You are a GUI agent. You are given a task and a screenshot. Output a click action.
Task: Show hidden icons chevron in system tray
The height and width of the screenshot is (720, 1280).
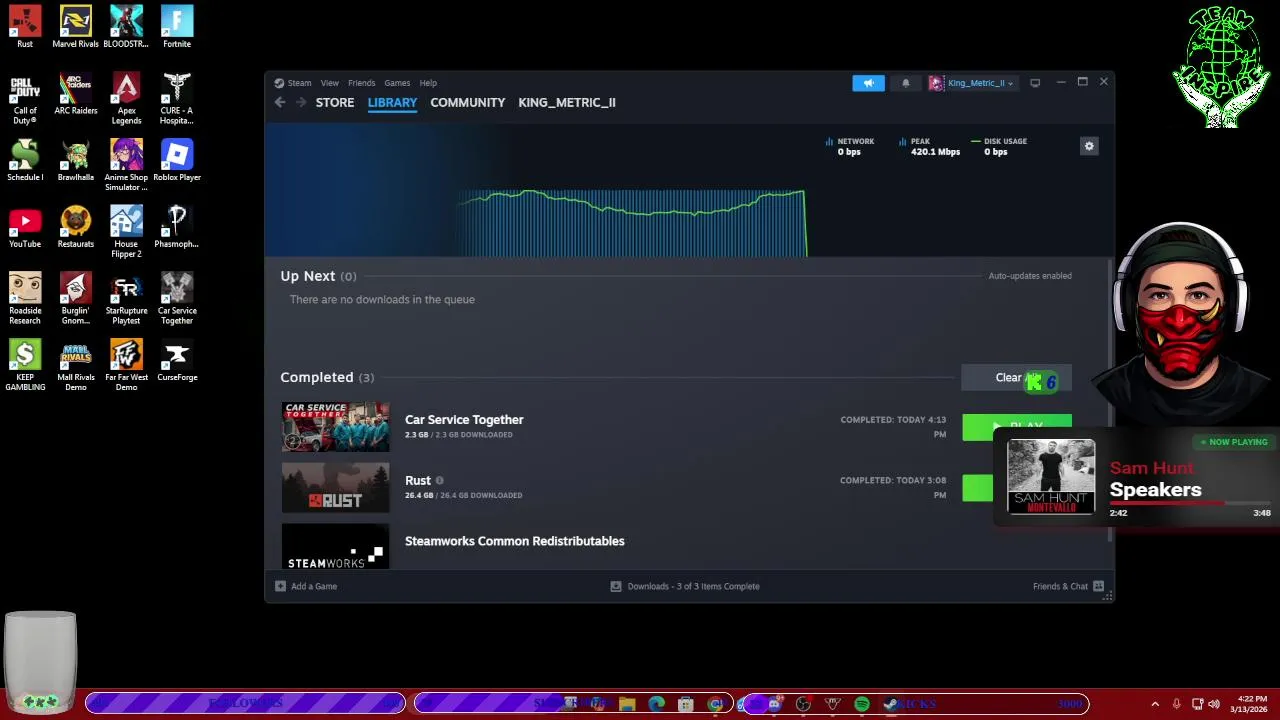(x=1155, y=704)
